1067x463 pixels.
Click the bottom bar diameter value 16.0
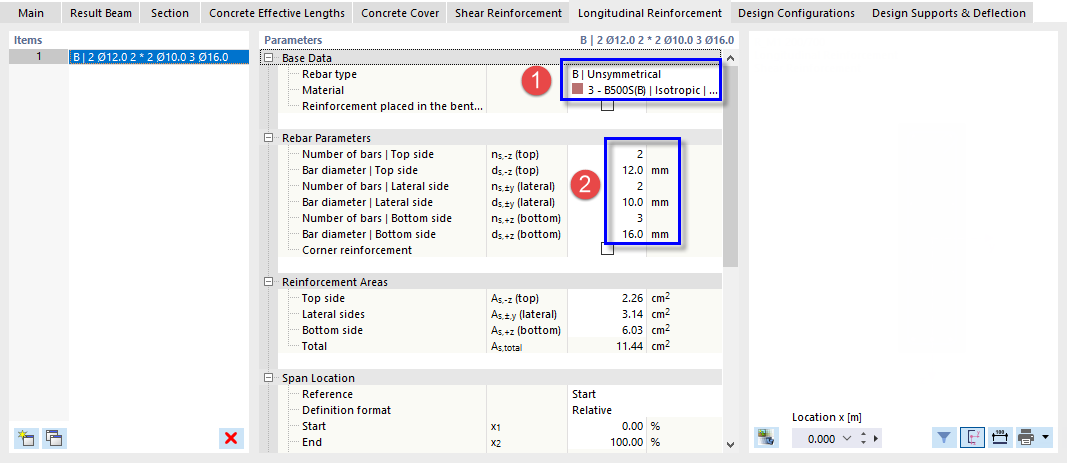[x=628, y=234]
